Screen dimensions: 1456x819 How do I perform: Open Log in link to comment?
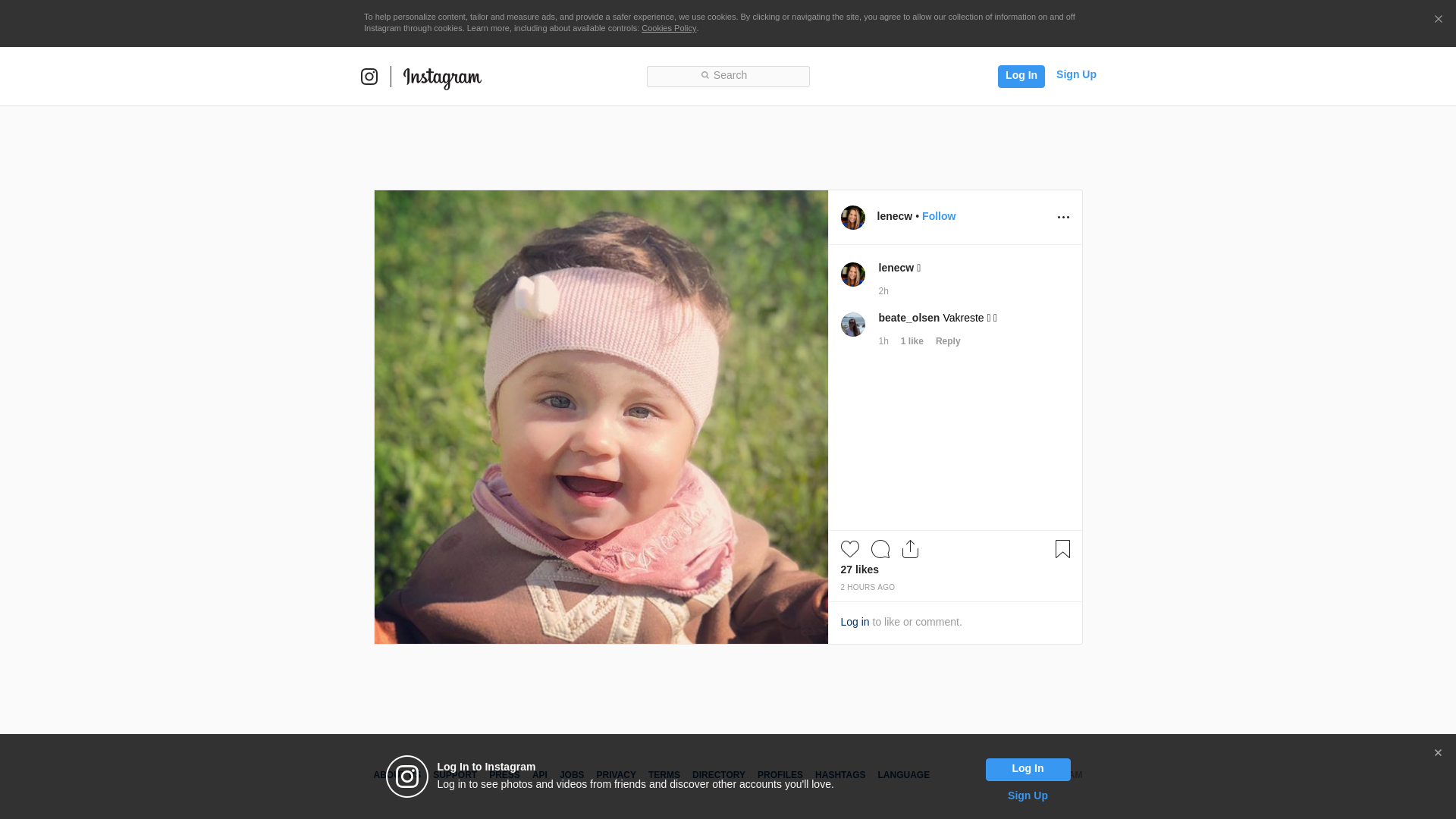[x=855, y=623]
